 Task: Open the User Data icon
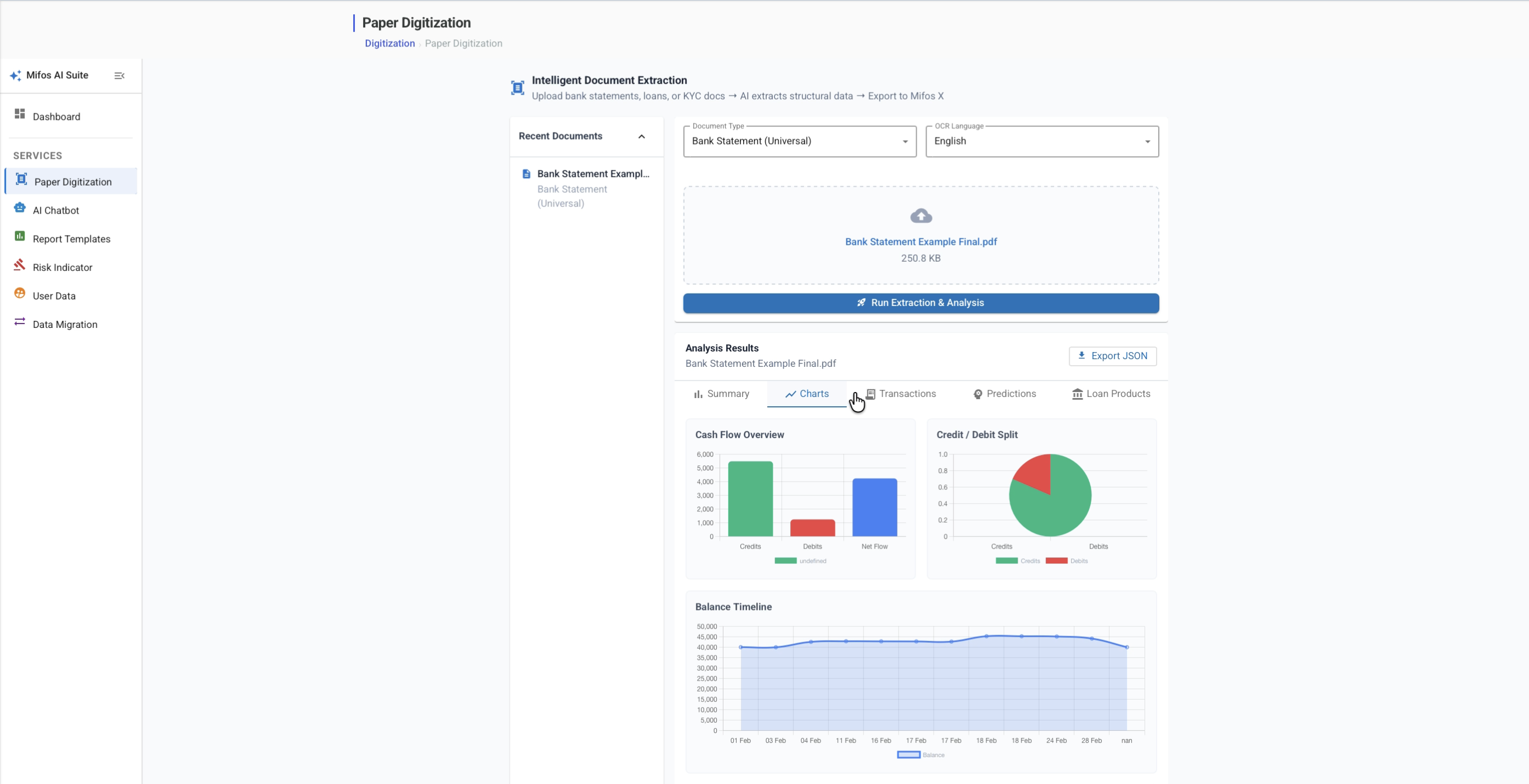coord(20,293)
